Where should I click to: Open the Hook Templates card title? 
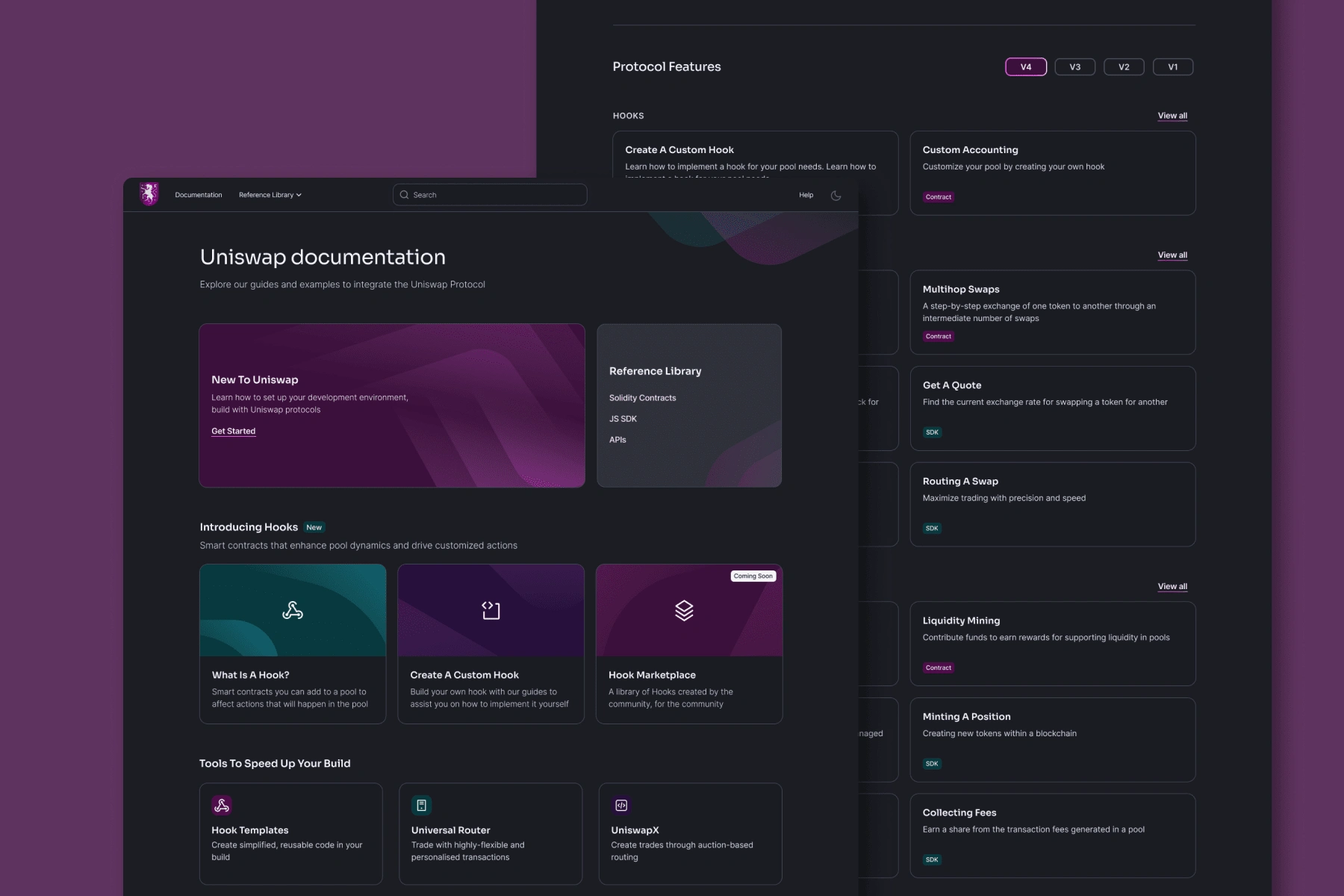250,830
